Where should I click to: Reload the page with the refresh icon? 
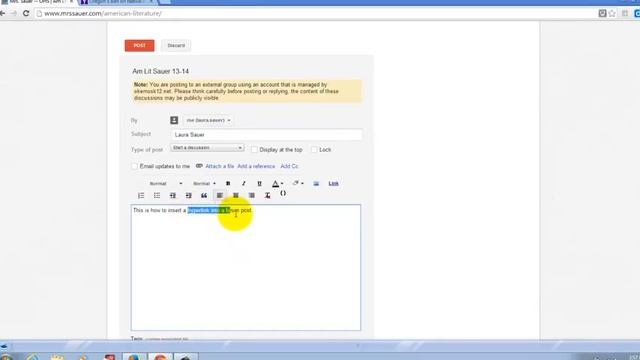point(26,13)
